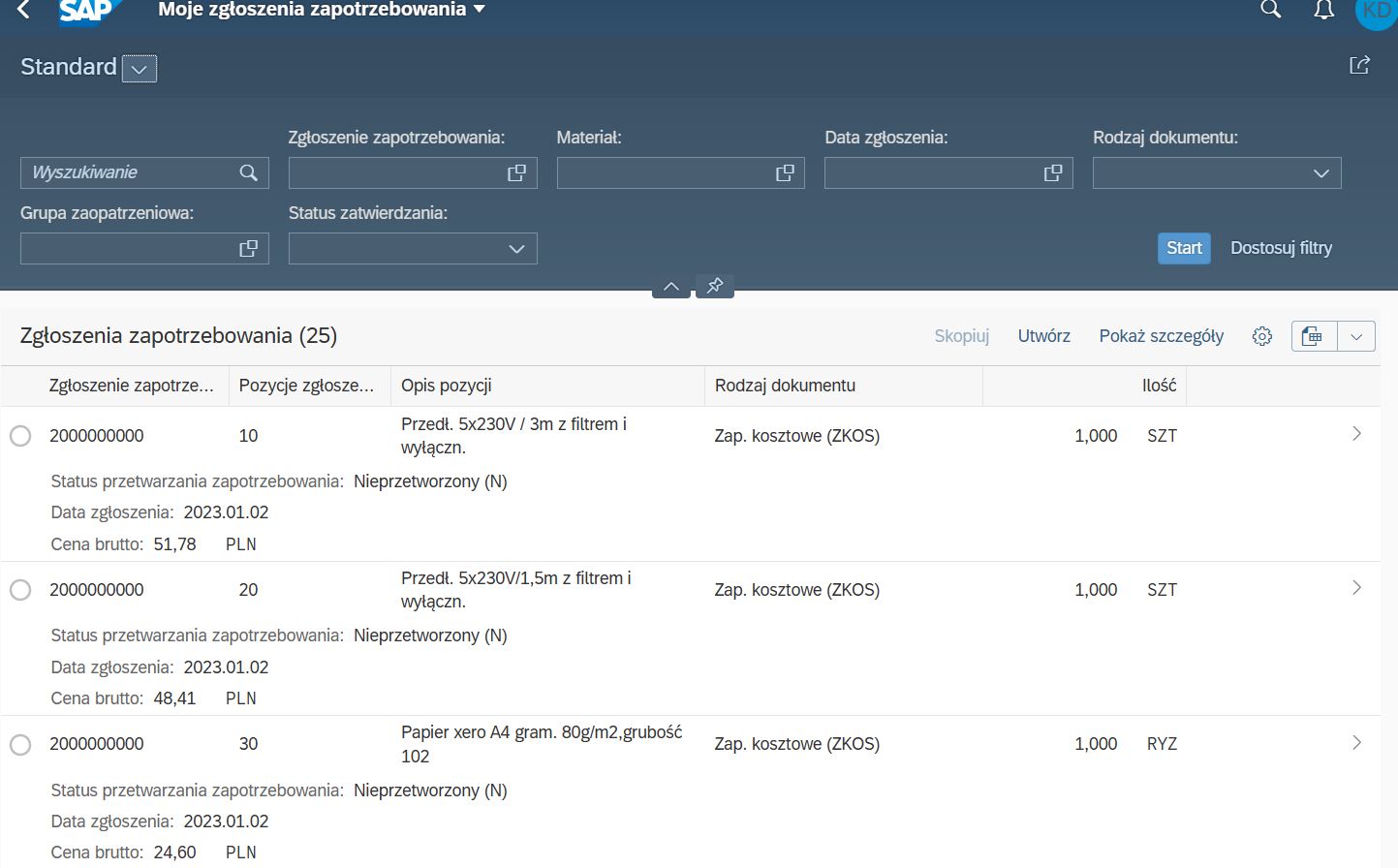Open value help for Materiał field

785,172
